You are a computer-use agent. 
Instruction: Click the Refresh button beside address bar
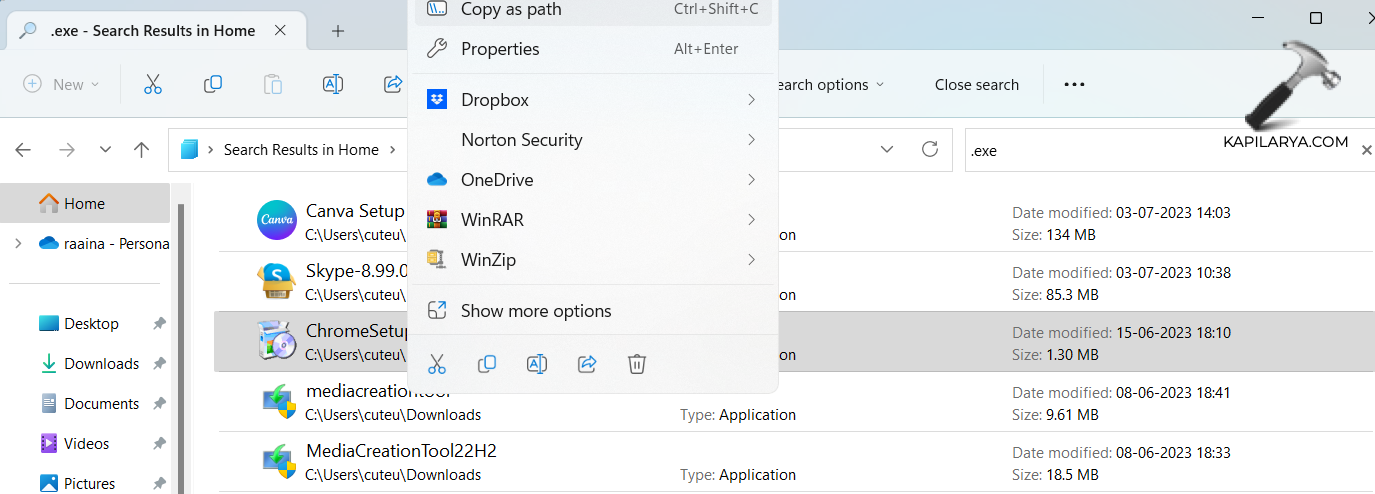pyautogui.click(x=930, y=150)
